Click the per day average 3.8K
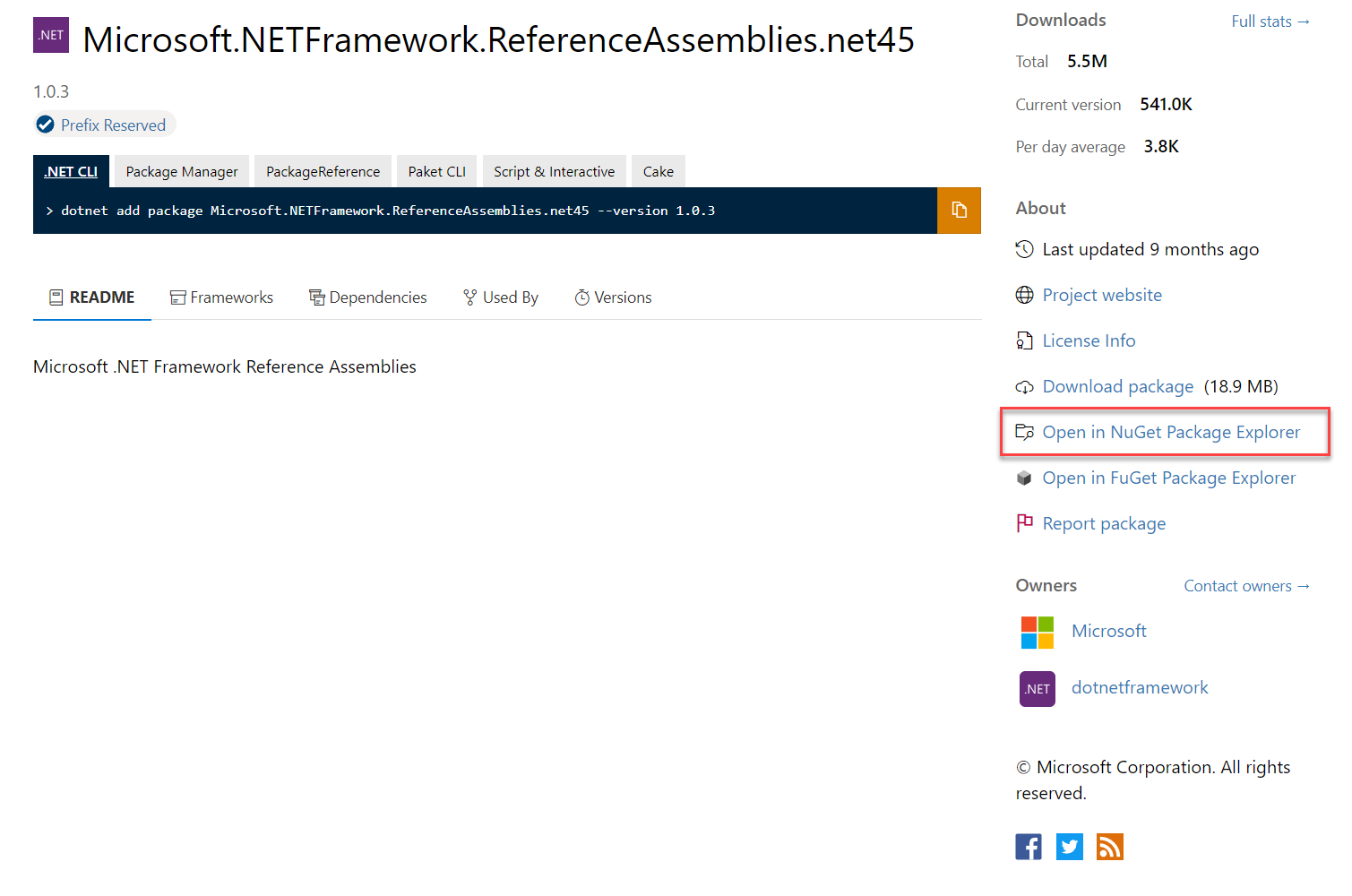 tap(1161, 146)
